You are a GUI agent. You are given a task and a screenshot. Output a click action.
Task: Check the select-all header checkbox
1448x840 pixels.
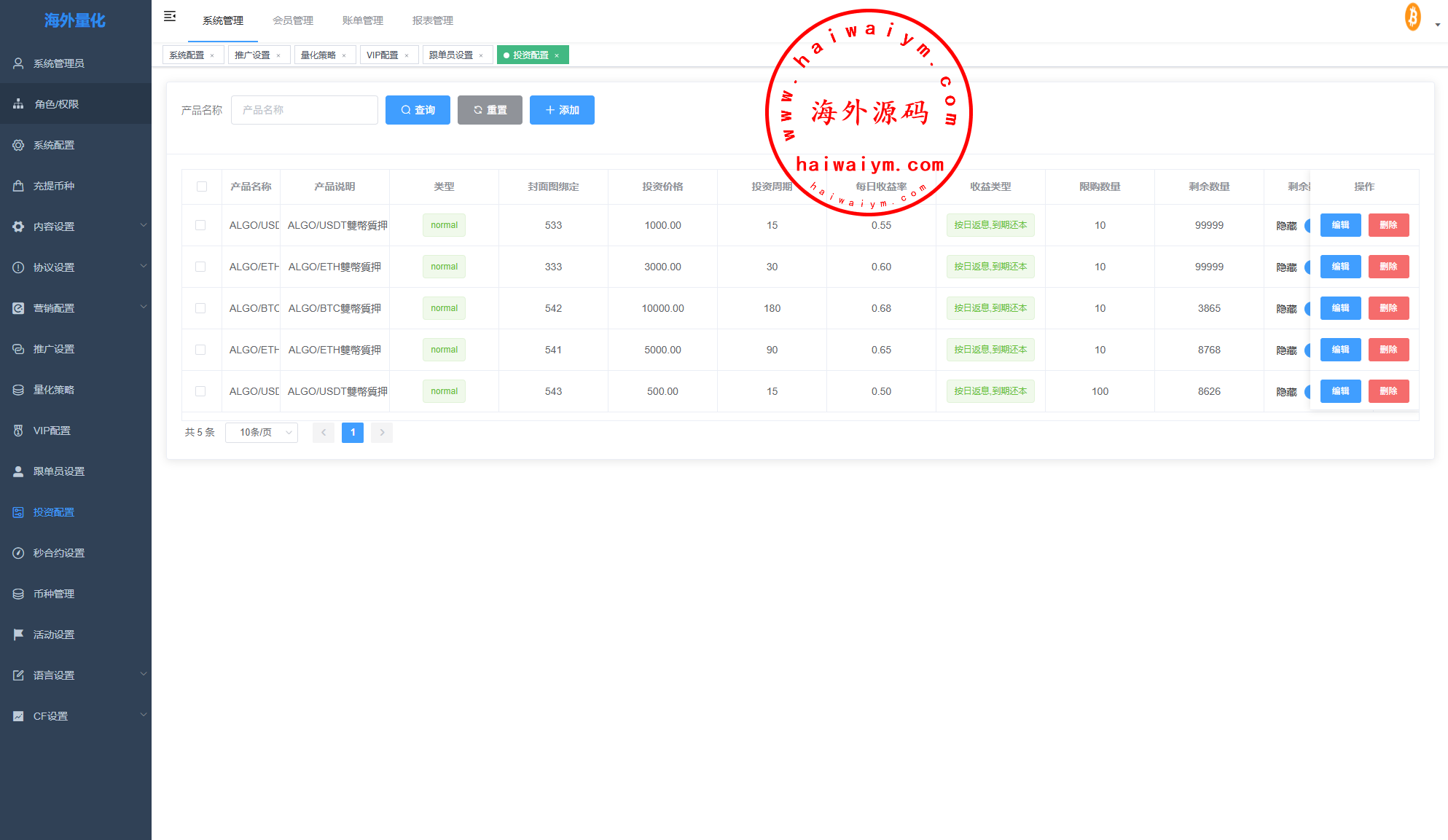[202, 187]
